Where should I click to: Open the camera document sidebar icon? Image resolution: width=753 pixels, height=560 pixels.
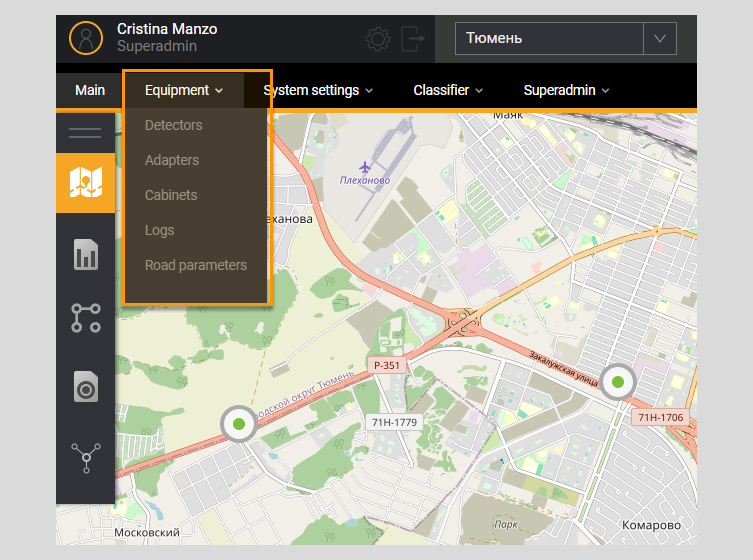[86, 386]
